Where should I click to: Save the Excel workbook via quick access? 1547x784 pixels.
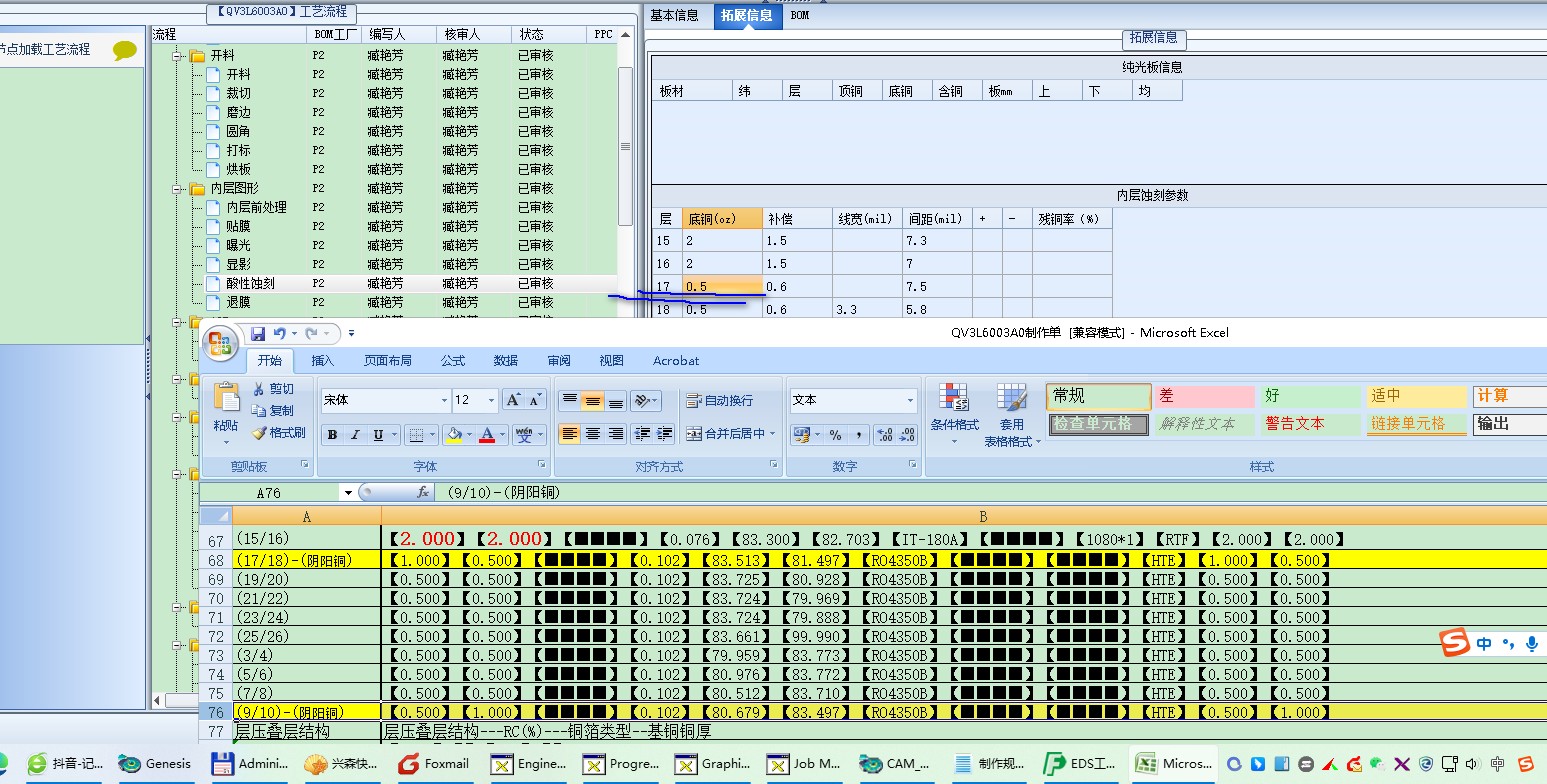[258, 333]
